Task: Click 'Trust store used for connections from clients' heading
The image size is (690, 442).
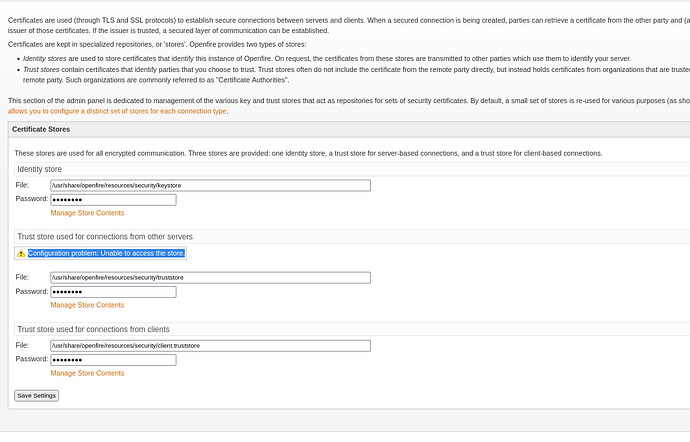Action: [x=93, y=329]
